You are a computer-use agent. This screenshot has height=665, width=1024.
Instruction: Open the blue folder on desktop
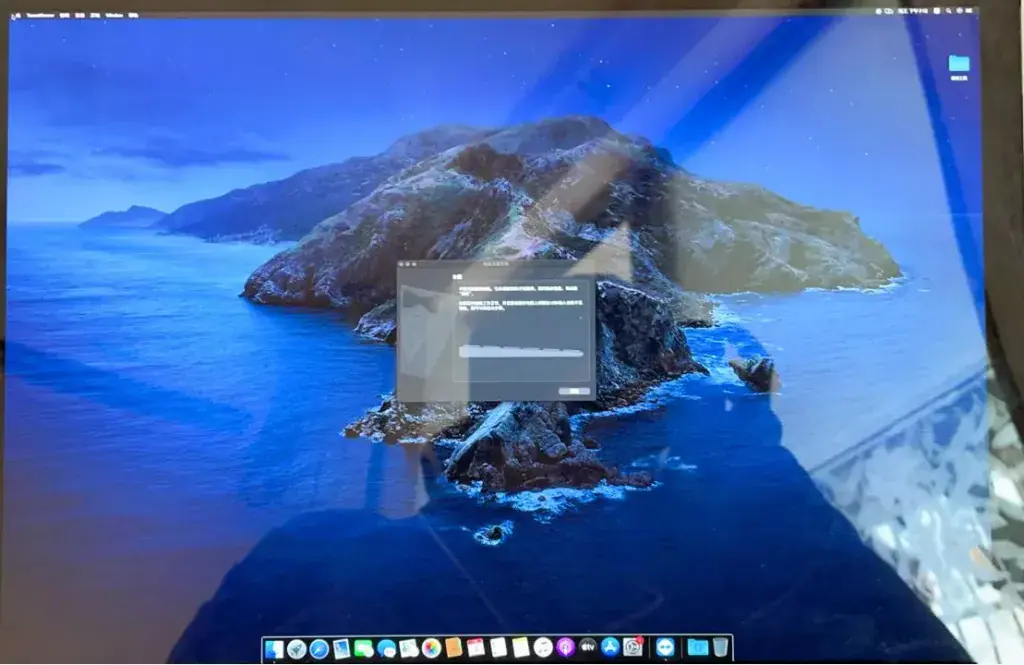[x=959, y=63]
